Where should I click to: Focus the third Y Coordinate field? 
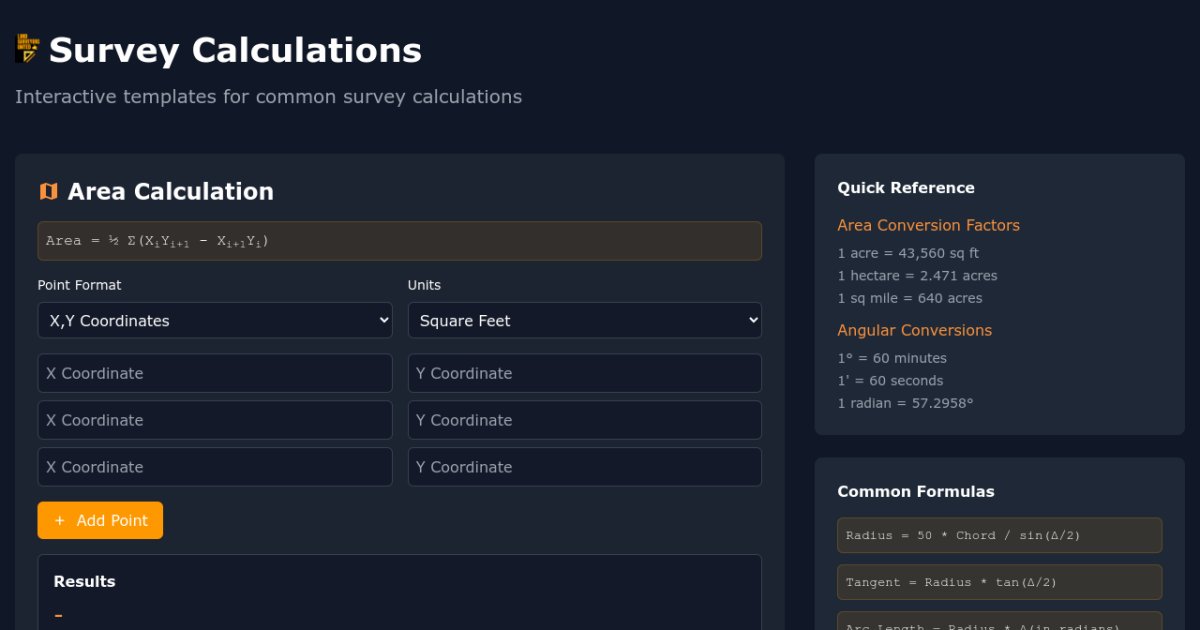click(x=584, y=467)
